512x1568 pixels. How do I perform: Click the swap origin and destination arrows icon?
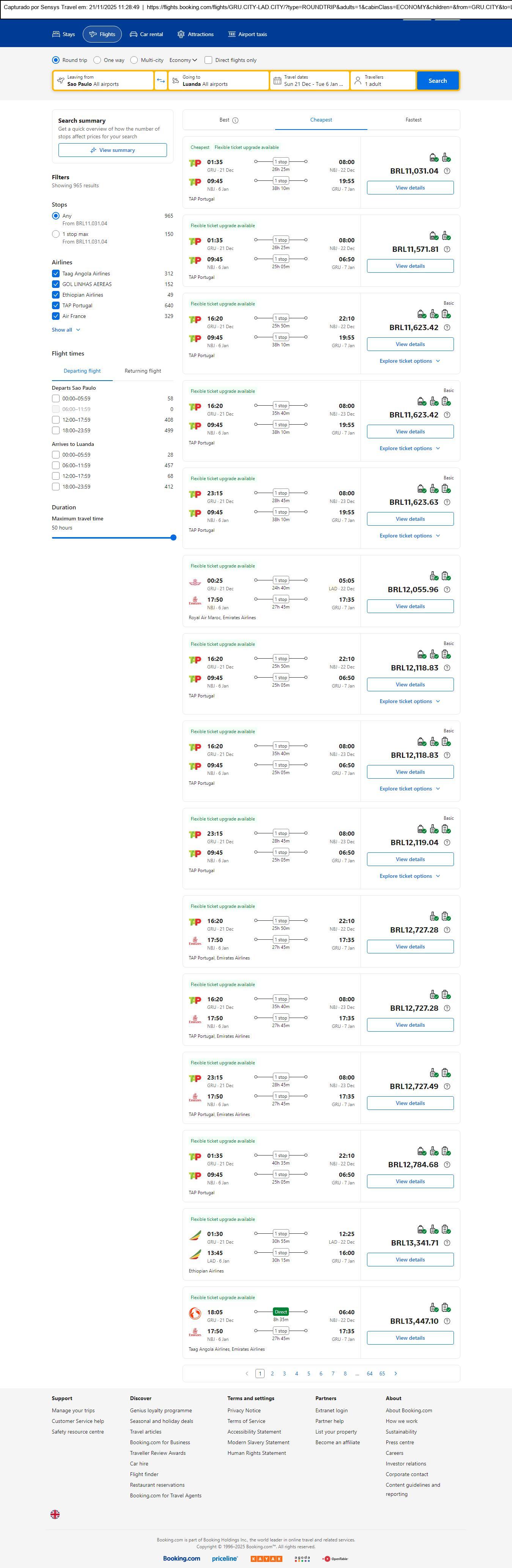(x=161, y=81)
